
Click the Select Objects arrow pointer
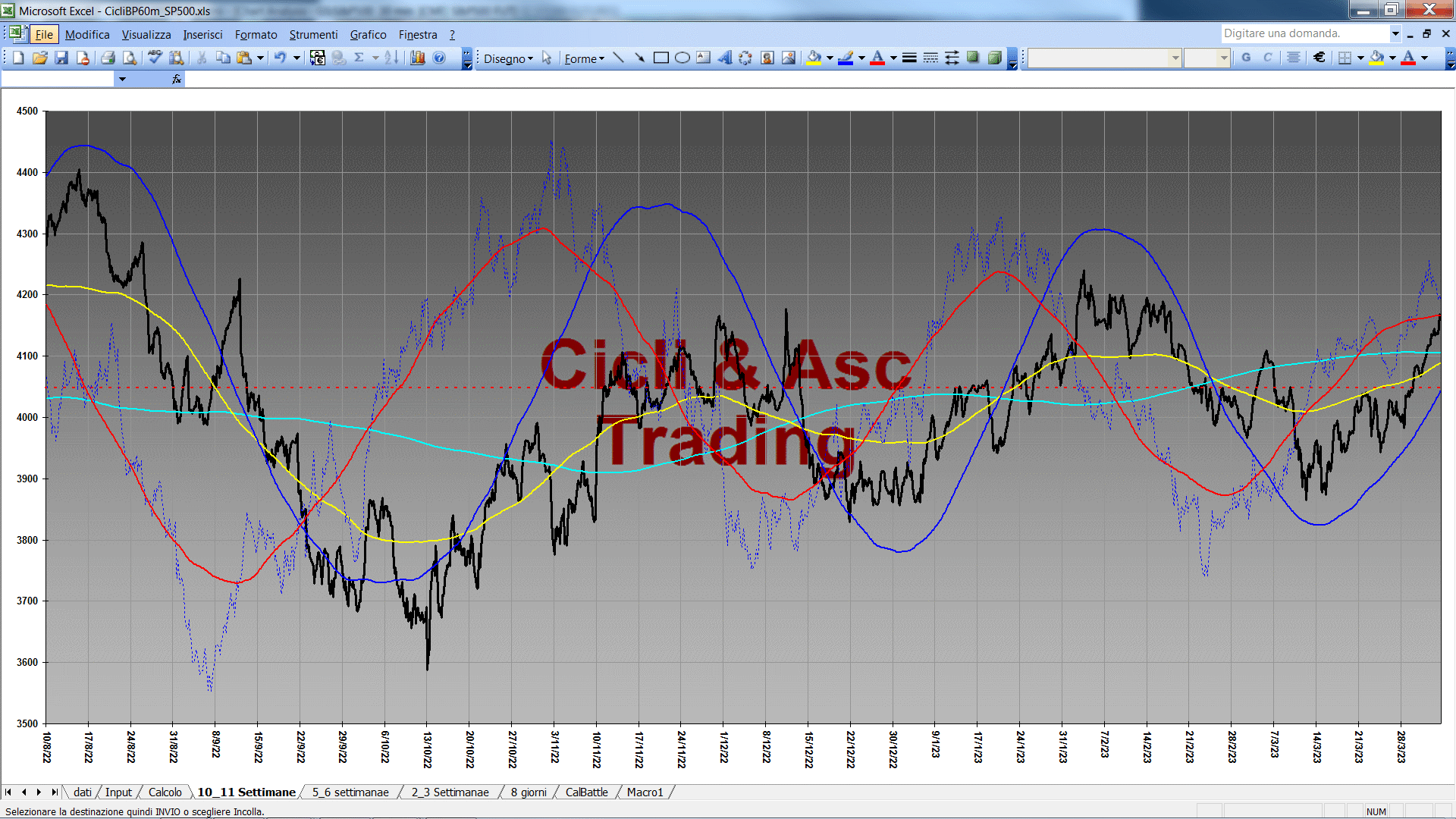(x=547, y=58)
